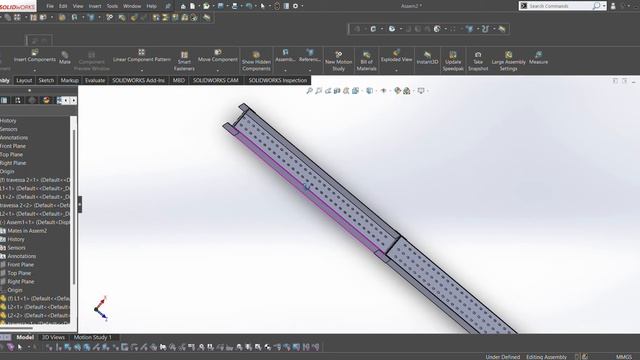Click the Display Style cube icon
Screen dimensions: 640x360
pyautogui.click(x=369, y=91)
